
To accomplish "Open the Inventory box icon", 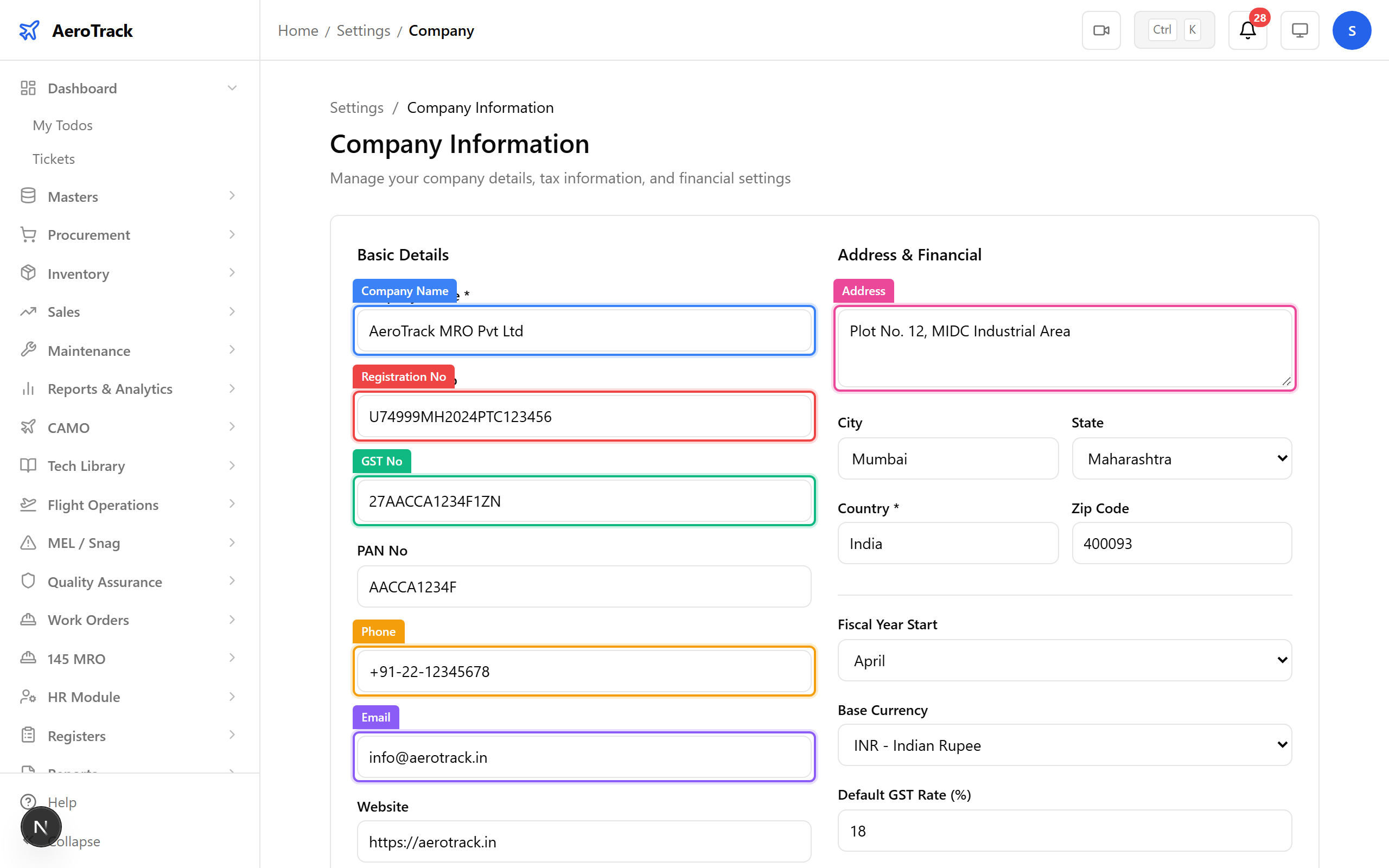I will [x=28, y=273].
